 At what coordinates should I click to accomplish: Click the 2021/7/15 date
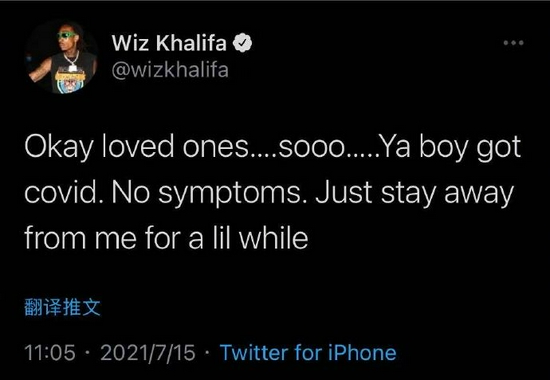click(148, 352)
